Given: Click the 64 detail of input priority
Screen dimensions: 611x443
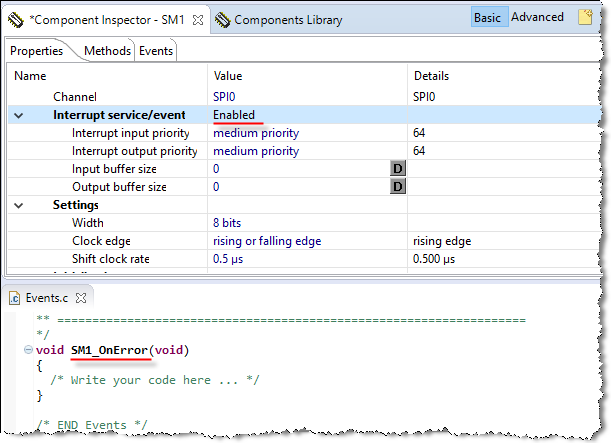Looking at the screenshot, I should [419, 133].
